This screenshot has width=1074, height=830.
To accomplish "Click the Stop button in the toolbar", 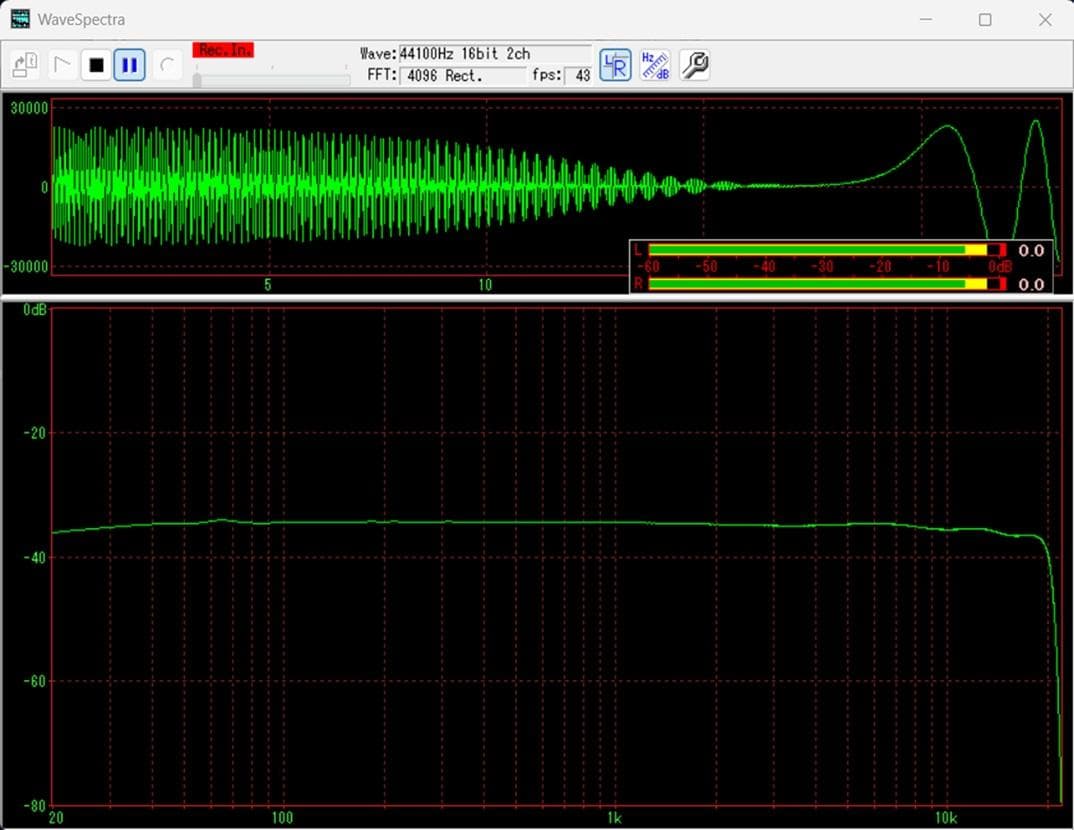I will click(96, 66).
